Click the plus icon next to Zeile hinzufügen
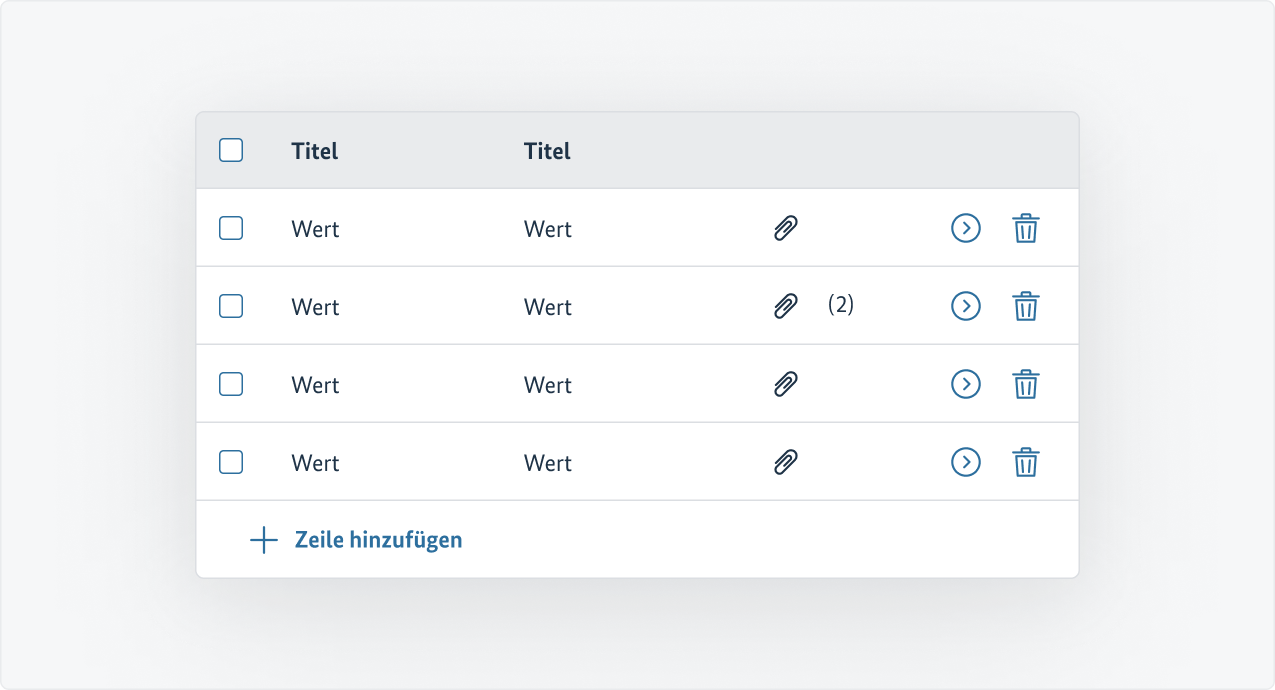Image resolution: width=1275 pixels, height=690 pixels. click(x=261, y=539)
